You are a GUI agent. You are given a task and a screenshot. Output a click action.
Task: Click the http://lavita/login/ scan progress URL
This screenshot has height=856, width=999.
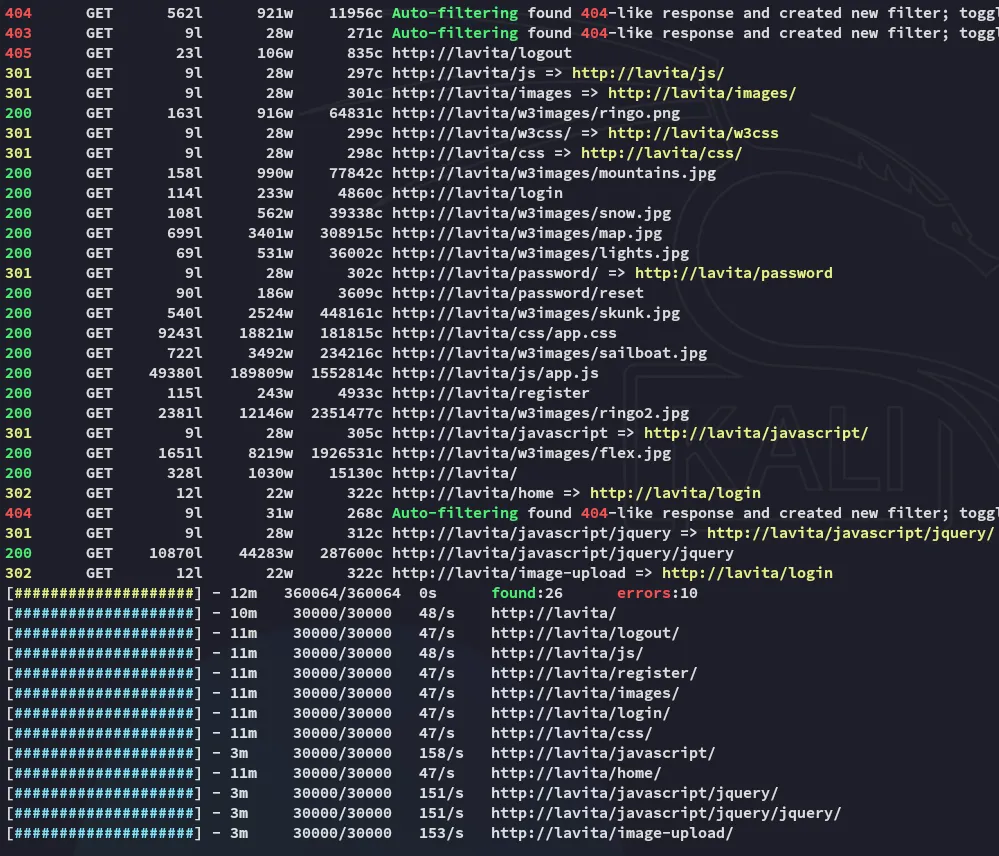[x=580, y=713]
